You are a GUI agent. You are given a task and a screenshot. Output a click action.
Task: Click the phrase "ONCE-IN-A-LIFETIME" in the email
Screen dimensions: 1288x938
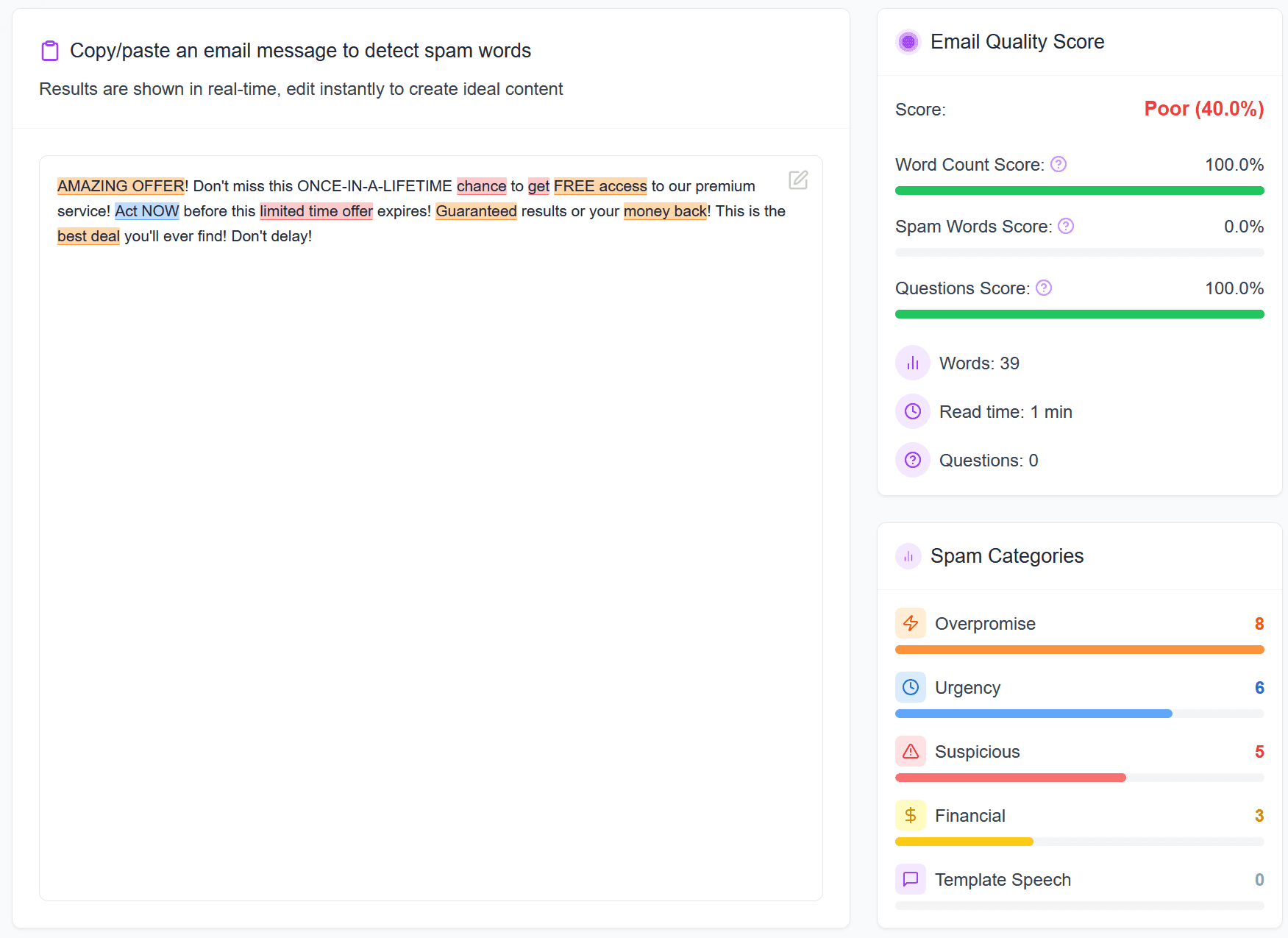374,186
